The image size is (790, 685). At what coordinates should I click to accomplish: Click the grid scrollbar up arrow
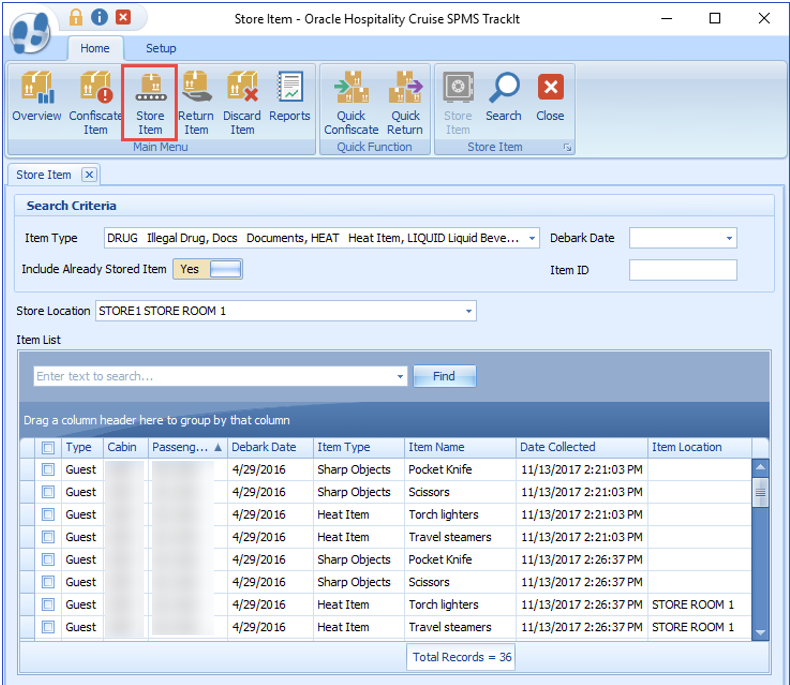(x=760, y=467)
